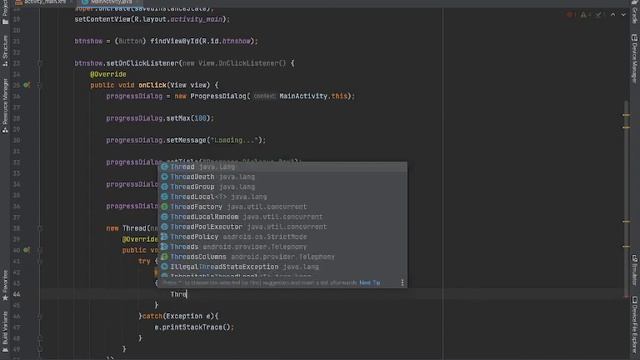Select ThreadPoolExecutor completion suggestion
Image resolution: width=640 pixels, height=360 pixels.
(x=282, y=227)
